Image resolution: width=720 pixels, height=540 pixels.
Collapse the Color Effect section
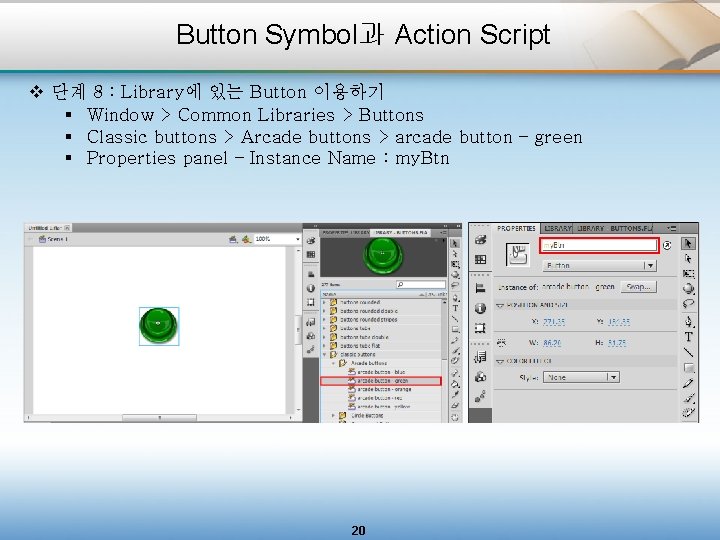500,361
